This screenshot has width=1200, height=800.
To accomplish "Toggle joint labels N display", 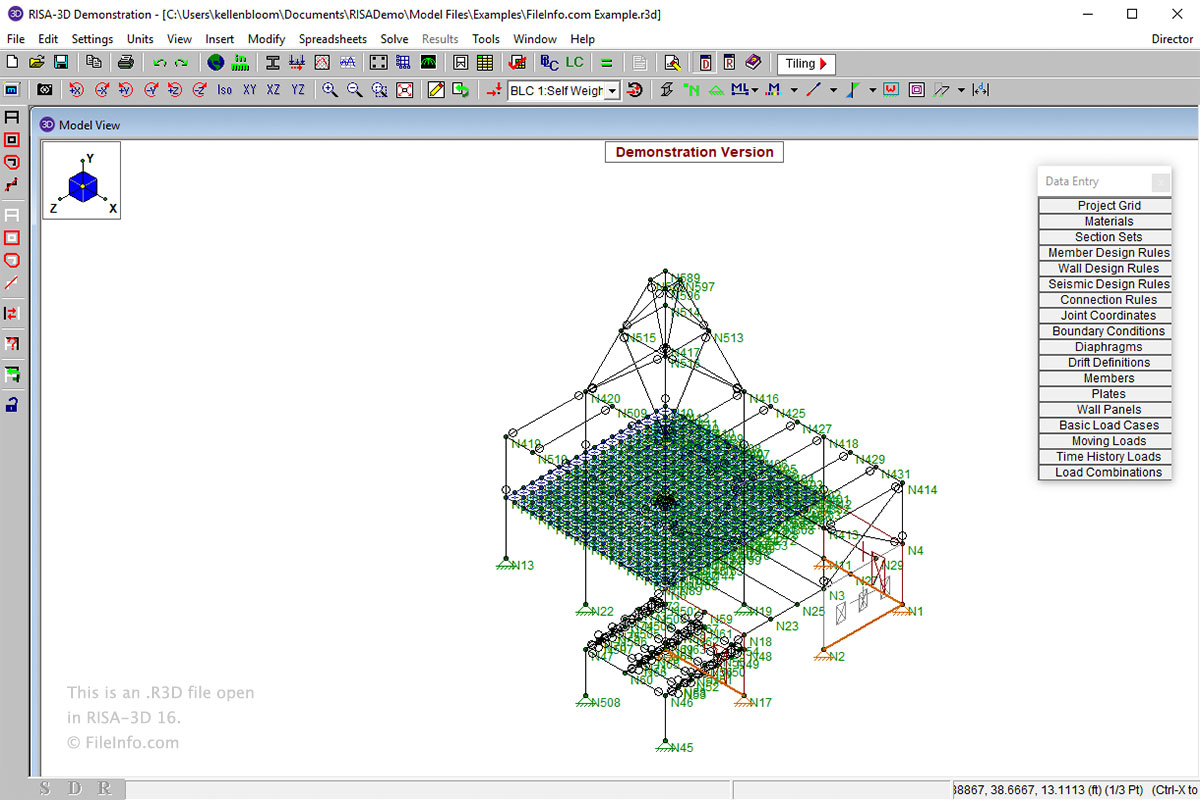I will coord(691,90).
